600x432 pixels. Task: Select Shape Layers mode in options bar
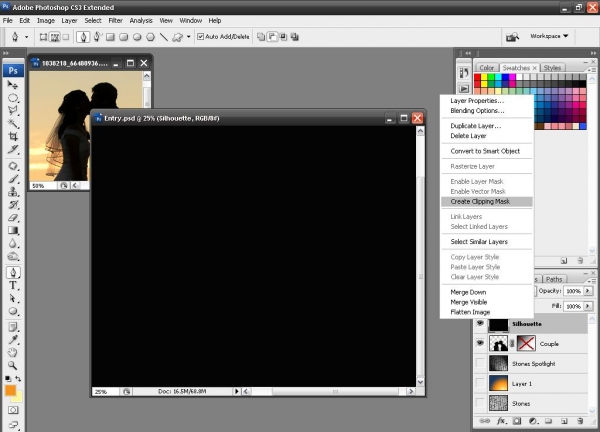click(x=43, y=37)
